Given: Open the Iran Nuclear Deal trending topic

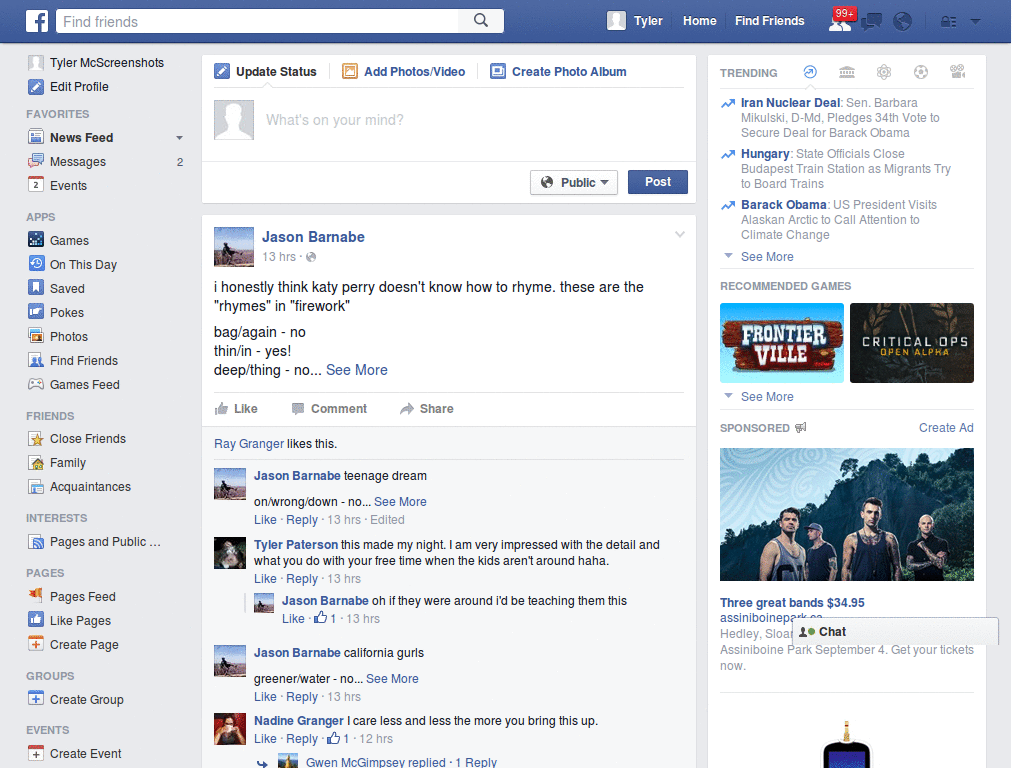Looking at the screenshot, I should 790,103.
